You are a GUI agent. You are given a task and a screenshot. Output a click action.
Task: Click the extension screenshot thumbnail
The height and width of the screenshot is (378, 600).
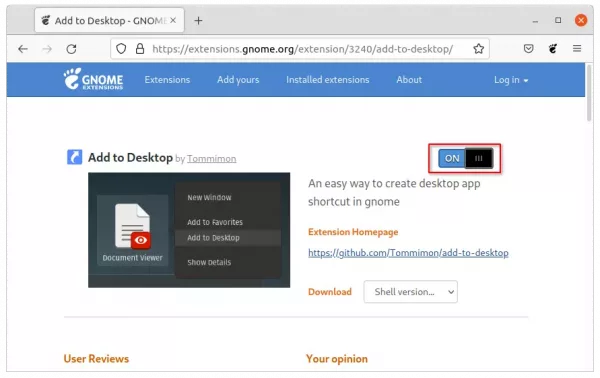tap(189, 230)
